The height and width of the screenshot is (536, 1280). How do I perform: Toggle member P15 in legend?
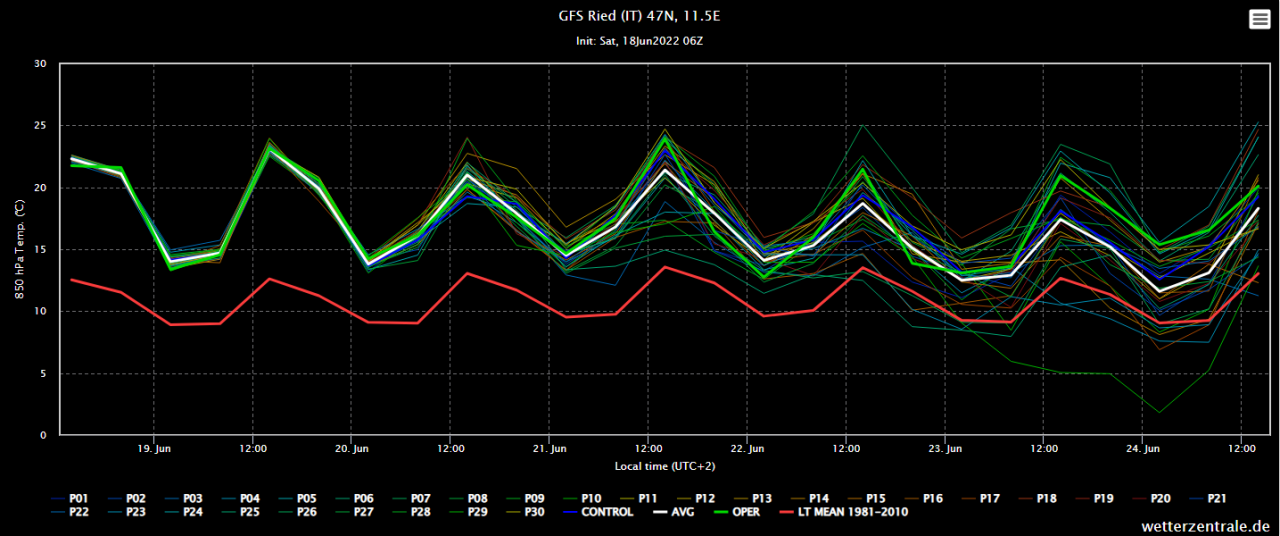(x=876, y=498)
